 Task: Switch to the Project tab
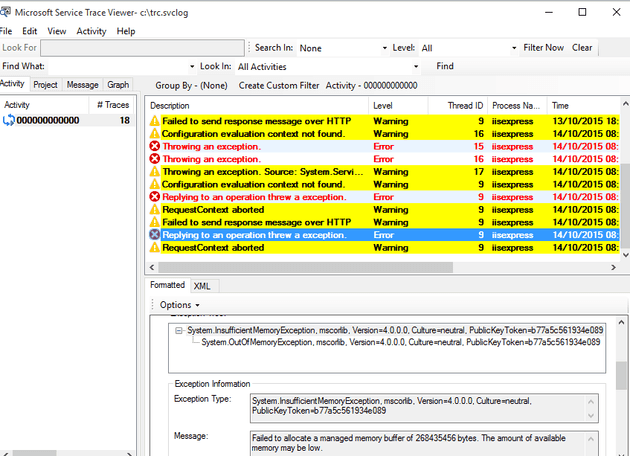tap(45, 85)
